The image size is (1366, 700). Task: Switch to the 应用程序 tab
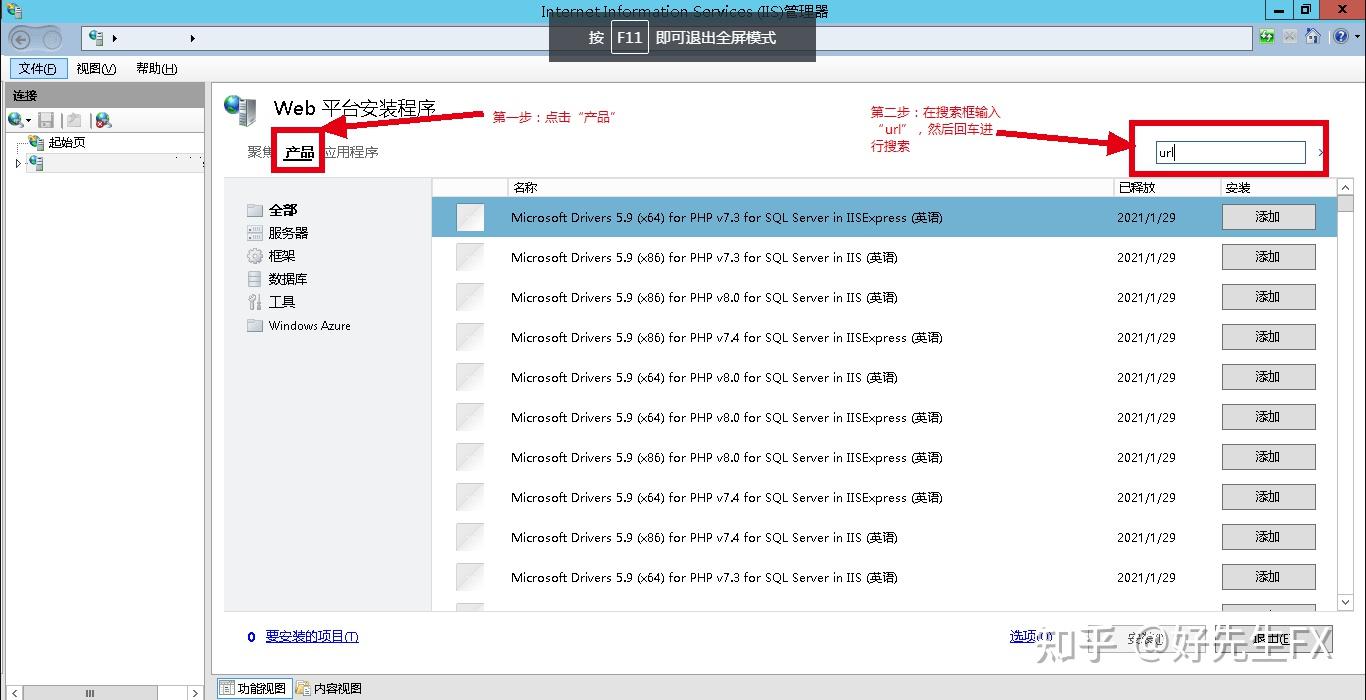coord(351,152)
